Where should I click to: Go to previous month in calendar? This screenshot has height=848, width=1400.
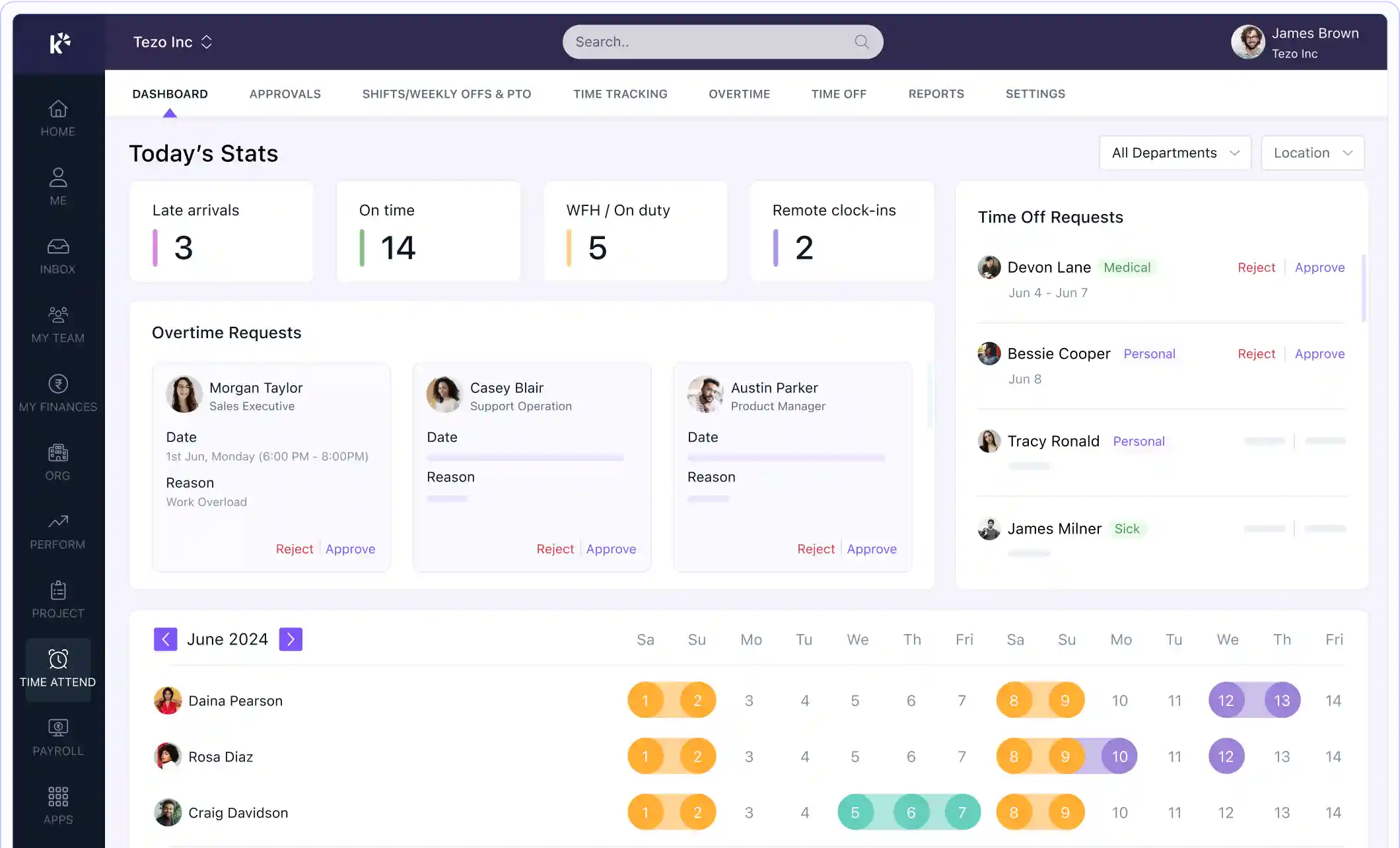click(x=166, y=639)
